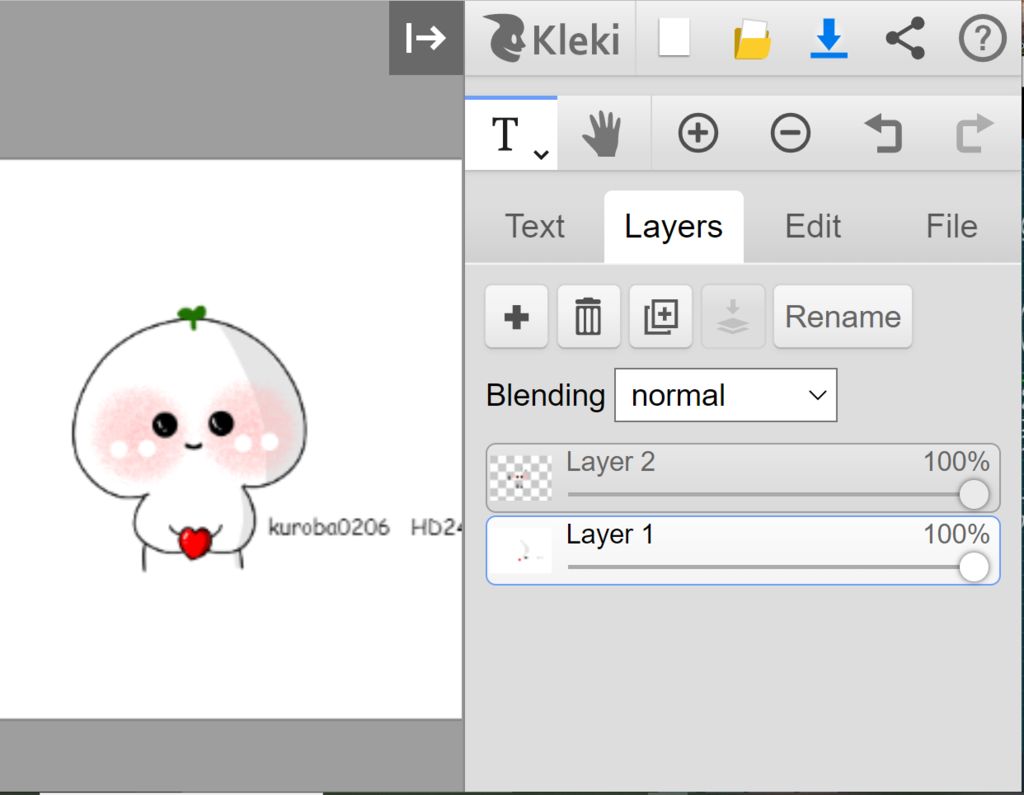The height and width of the screenshot is (795, 1024).
Task: Click Layer 2 thumbnail preview
Action: (x=520, y=478)
